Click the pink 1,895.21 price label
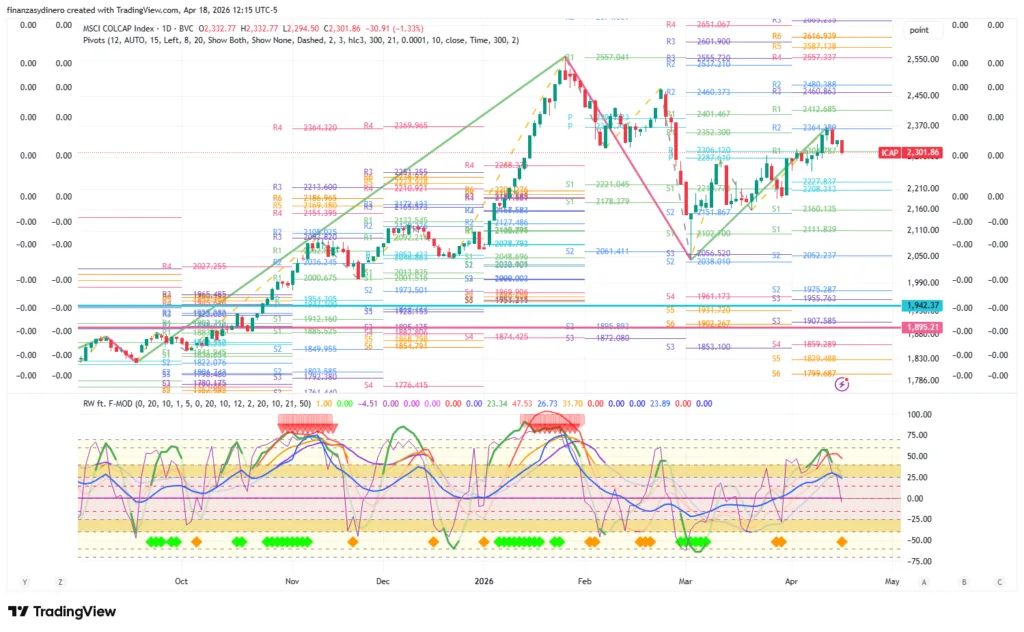This screenshot has height=632, width=1024. (x=923, y=327)
